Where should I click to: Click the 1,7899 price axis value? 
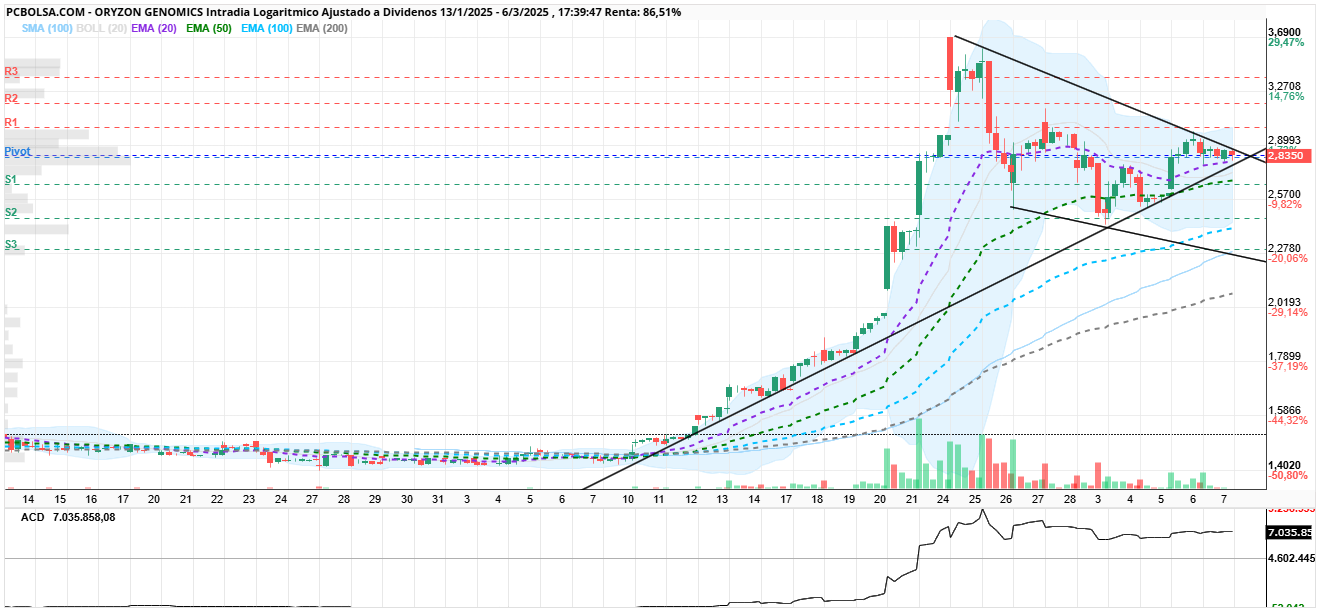pyautogui.click(x=1284, y=357)
